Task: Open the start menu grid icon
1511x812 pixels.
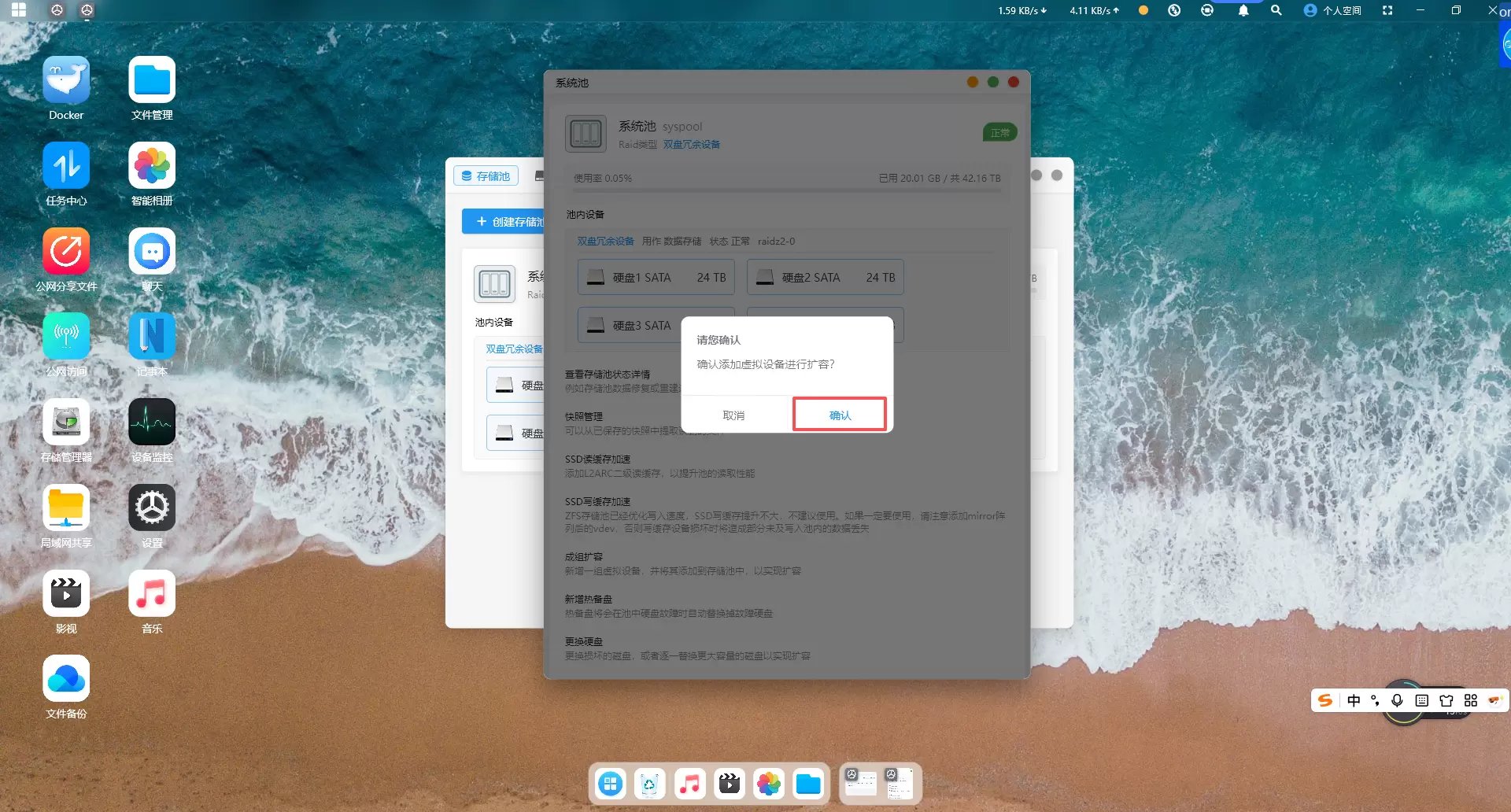Action: (x=19, y=10)
